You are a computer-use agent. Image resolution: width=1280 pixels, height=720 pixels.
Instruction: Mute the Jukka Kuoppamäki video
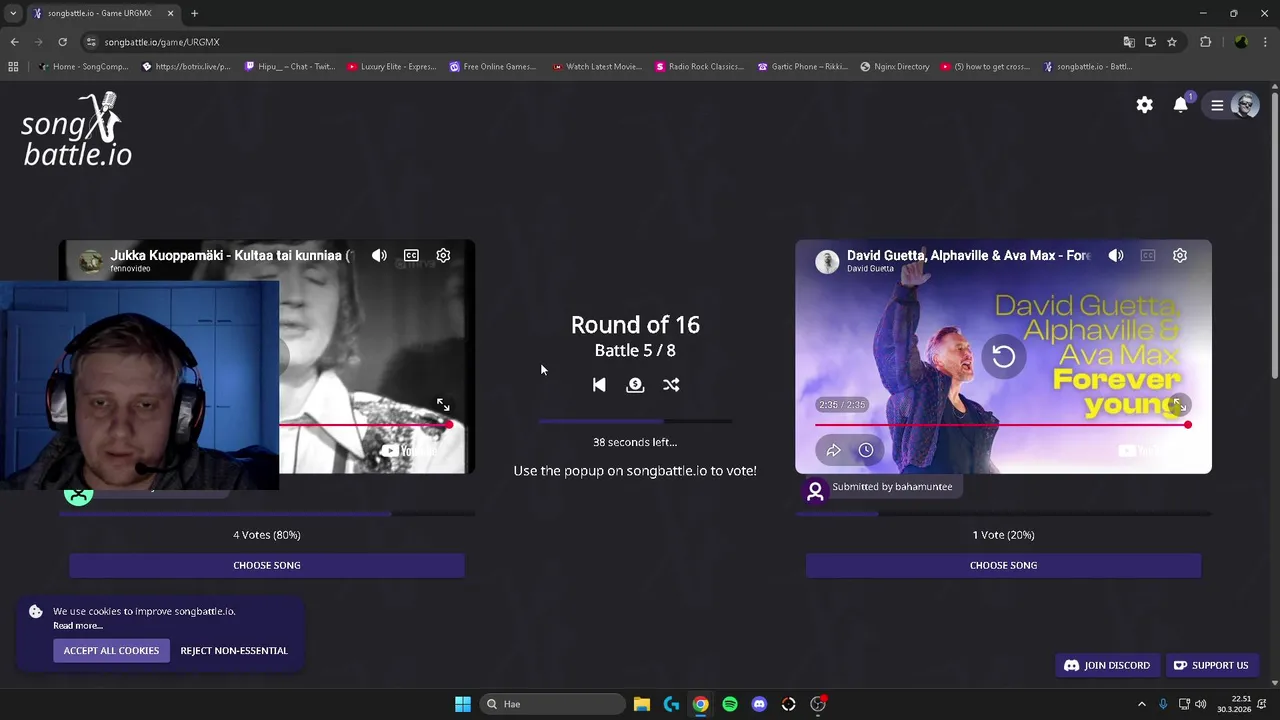379,256
